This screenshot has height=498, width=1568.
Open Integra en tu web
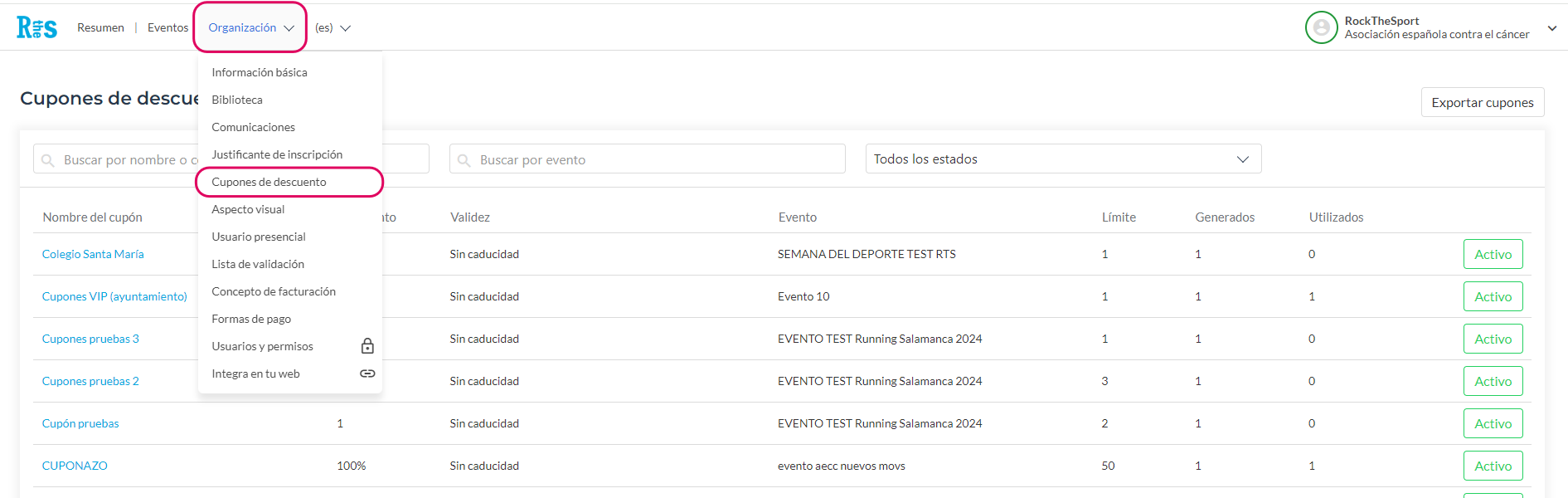tap(255, 373)
